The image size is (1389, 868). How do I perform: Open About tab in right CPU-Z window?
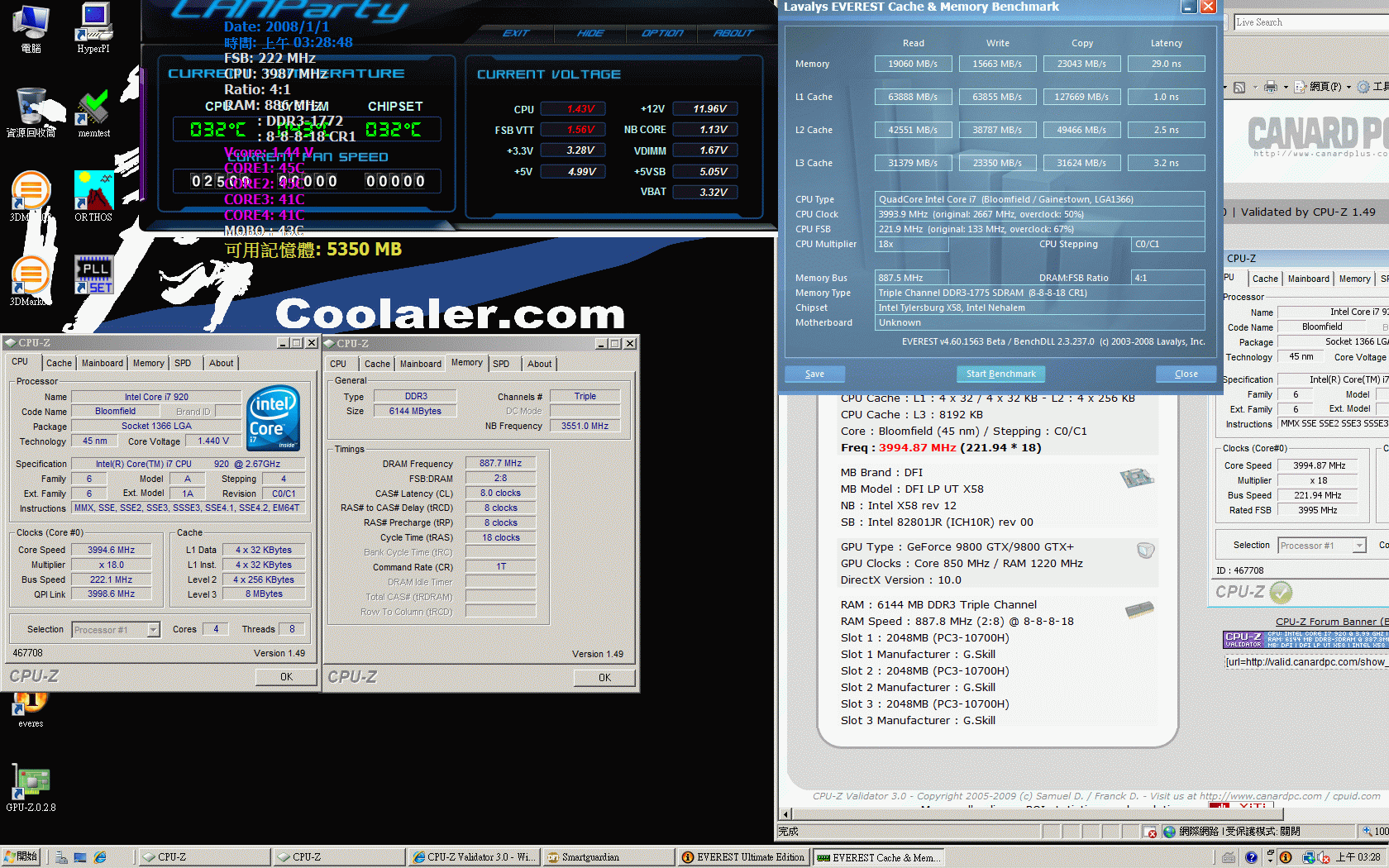pyautogui.click(x=539, y=364)
